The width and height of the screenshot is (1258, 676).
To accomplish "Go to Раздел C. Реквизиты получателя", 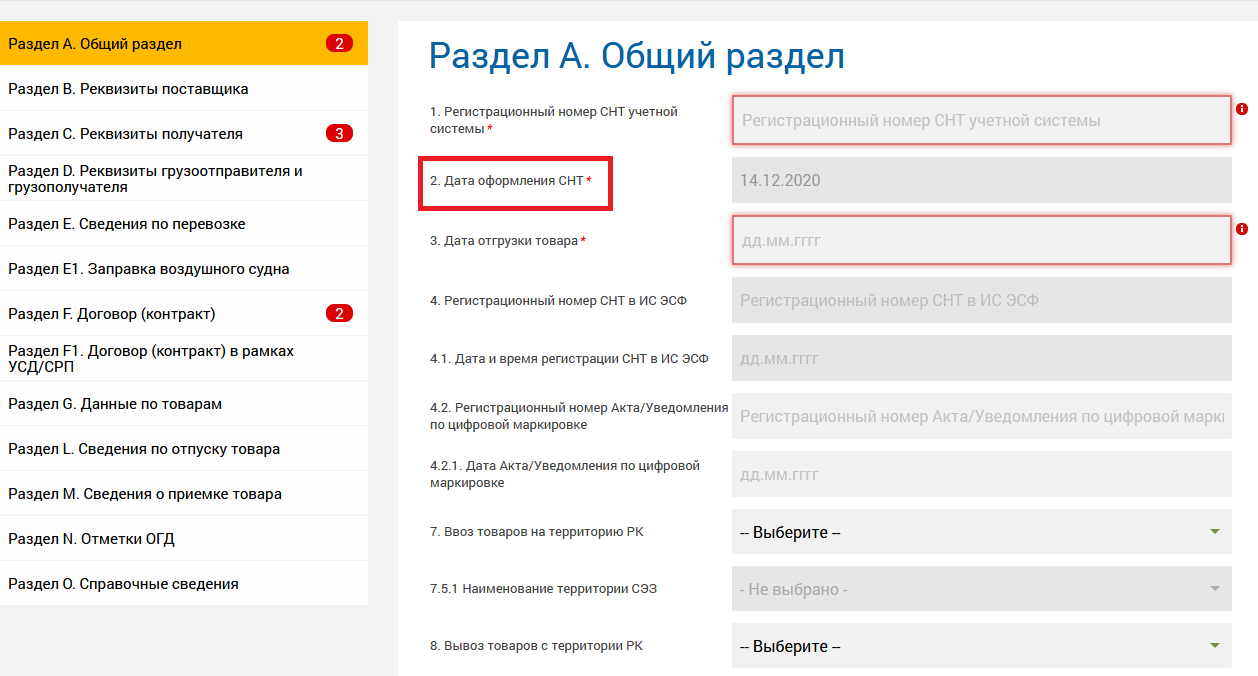I will pyautogui.click(x=184, y=134).
